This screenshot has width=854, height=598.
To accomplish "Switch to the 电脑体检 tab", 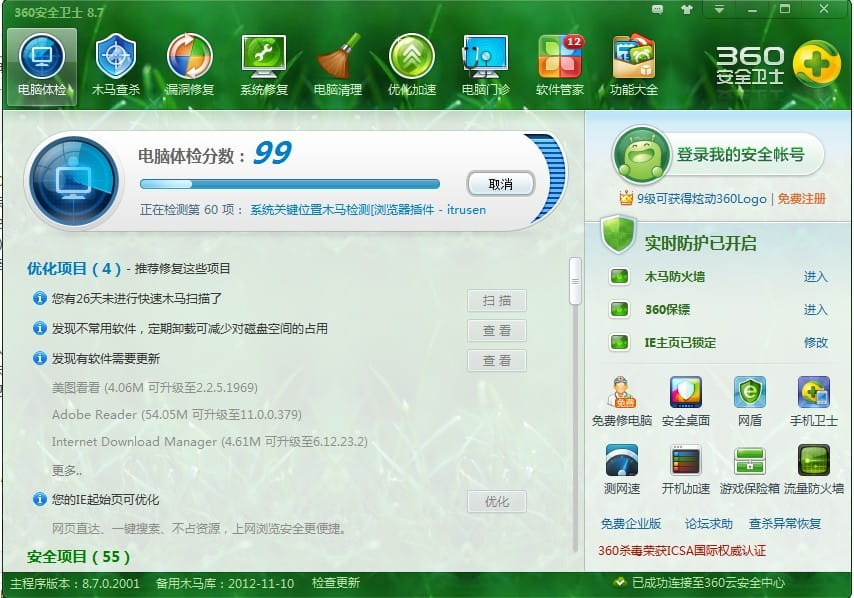I will click(42, 60).
